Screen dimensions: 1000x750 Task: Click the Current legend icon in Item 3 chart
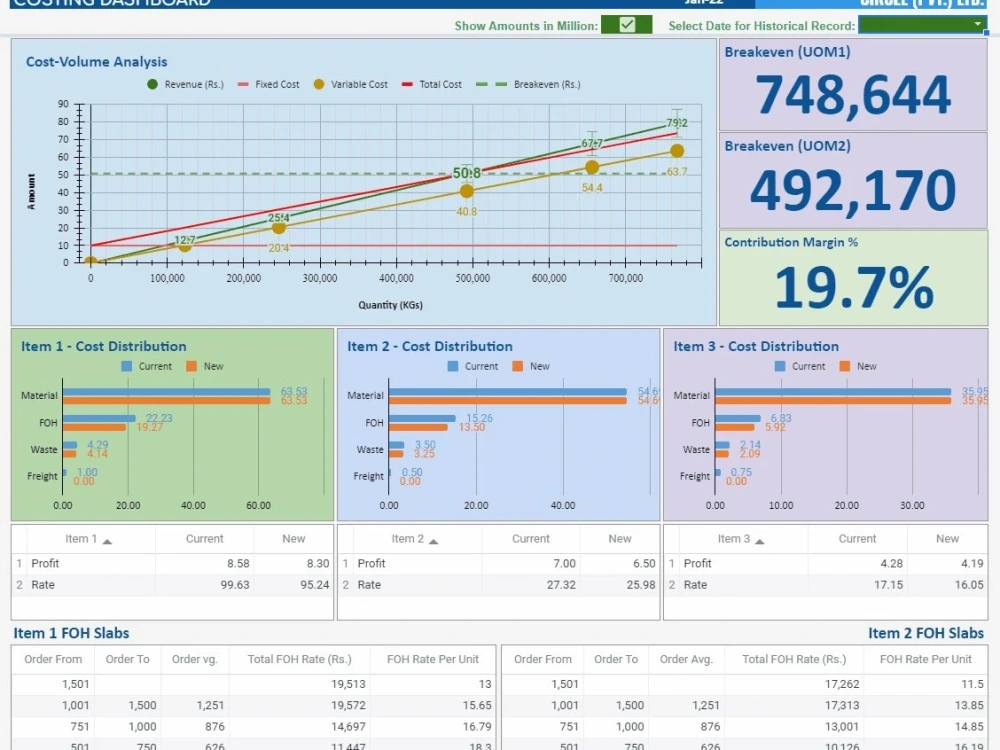pyautogui.click(x=779, y=366)
